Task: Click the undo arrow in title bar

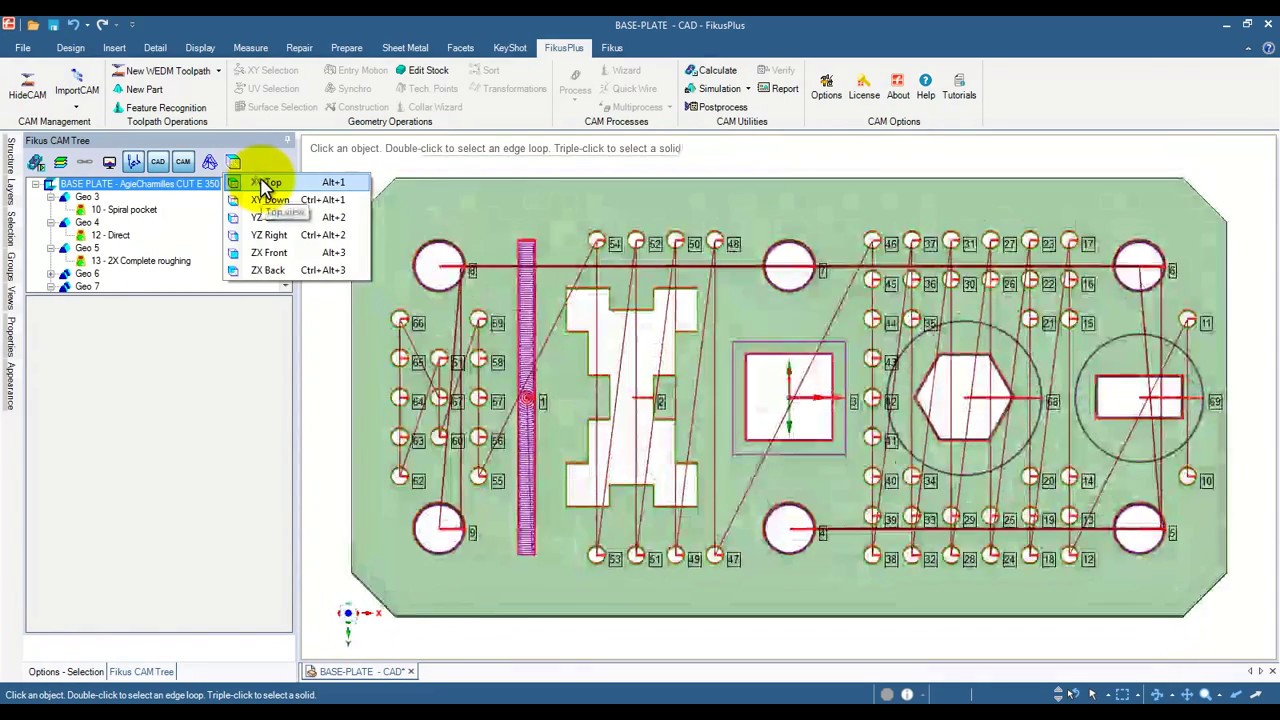Action: pos(73,24)
